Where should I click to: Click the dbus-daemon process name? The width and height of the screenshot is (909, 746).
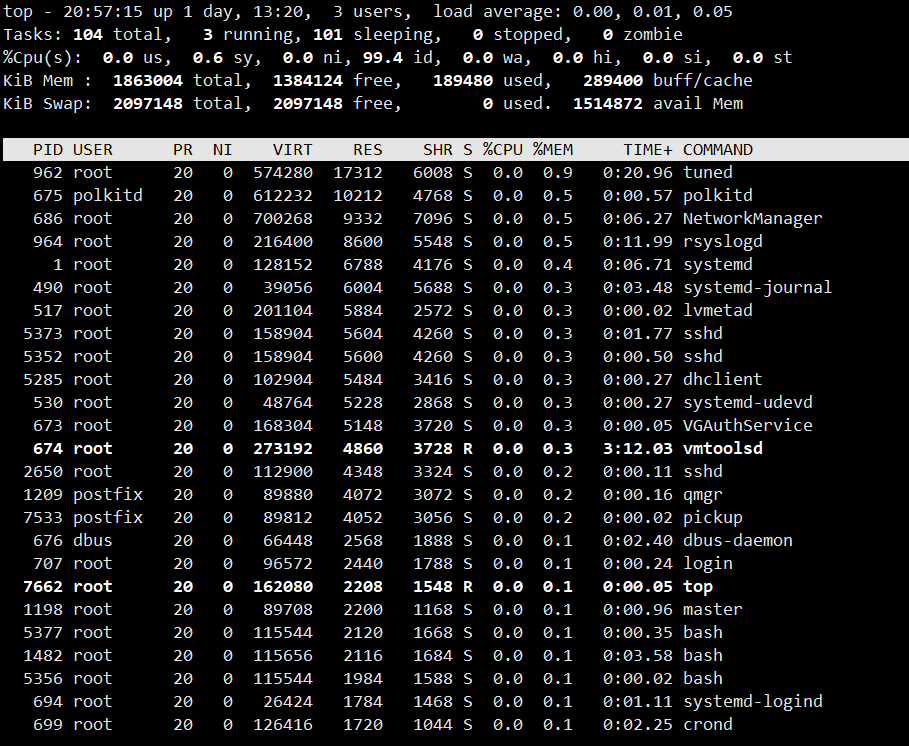(737, 541)
